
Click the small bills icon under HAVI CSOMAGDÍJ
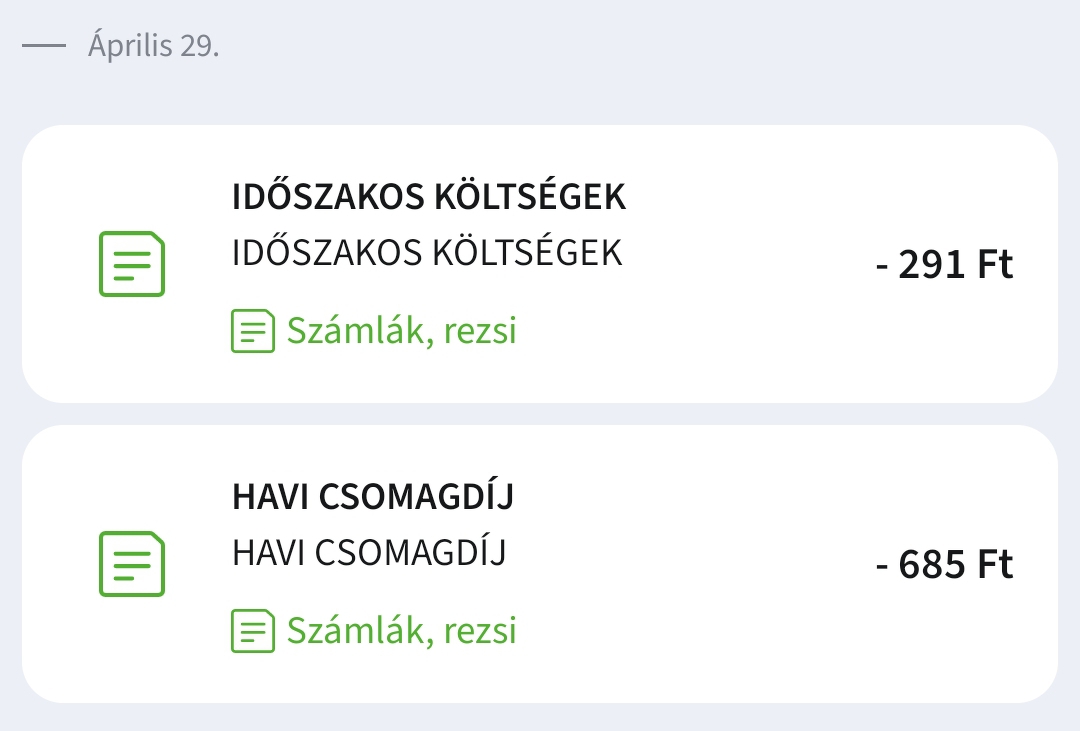coord(252,631)
